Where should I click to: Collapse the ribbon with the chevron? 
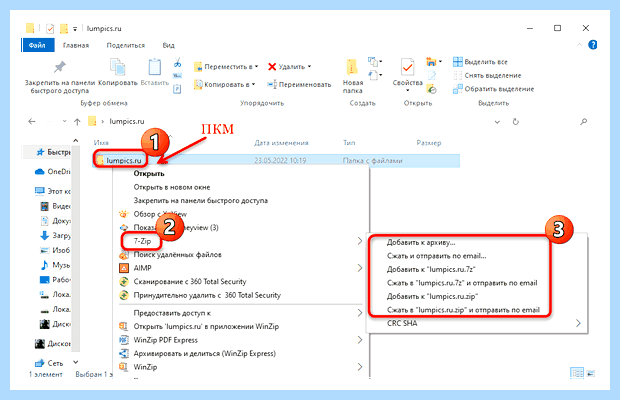[579, 45]
